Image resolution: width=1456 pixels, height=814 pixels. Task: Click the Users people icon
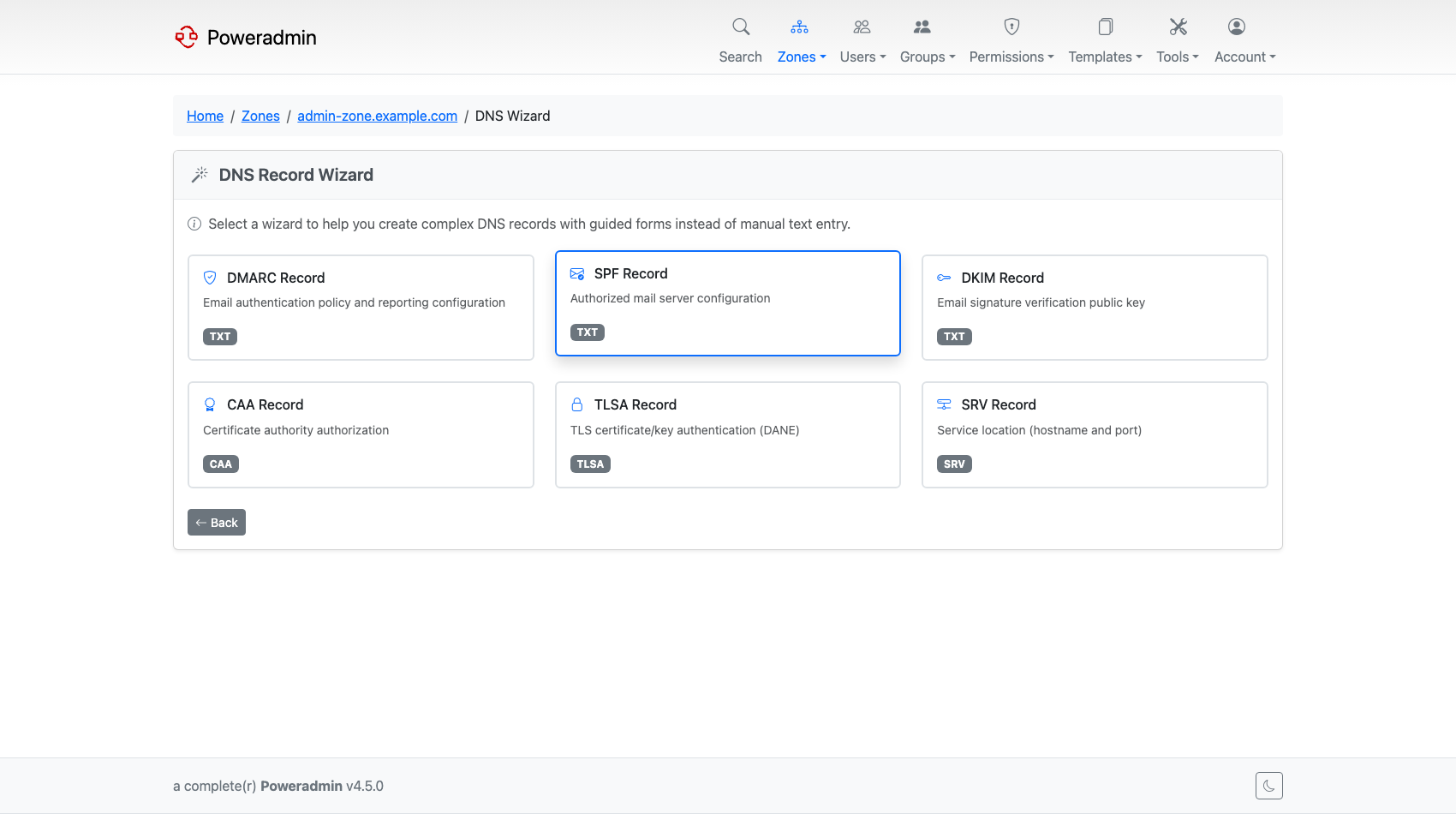point(862,27)
